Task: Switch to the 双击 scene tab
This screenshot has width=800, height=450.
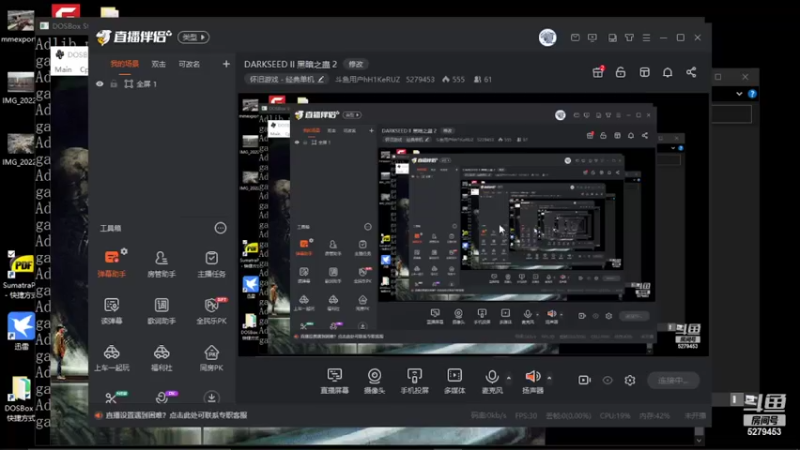Action: point(159,64)
